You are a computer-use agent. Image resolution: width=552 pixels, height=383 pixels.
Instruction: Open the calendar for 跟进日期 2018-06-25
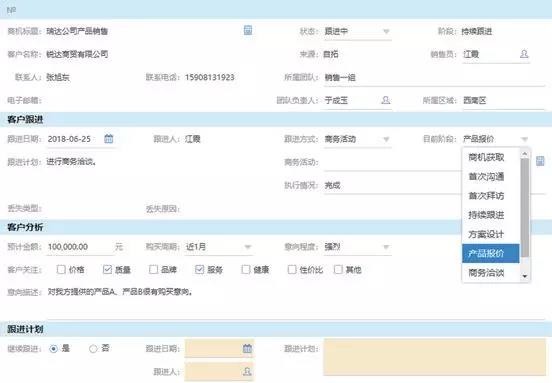(x=109, y=139)
